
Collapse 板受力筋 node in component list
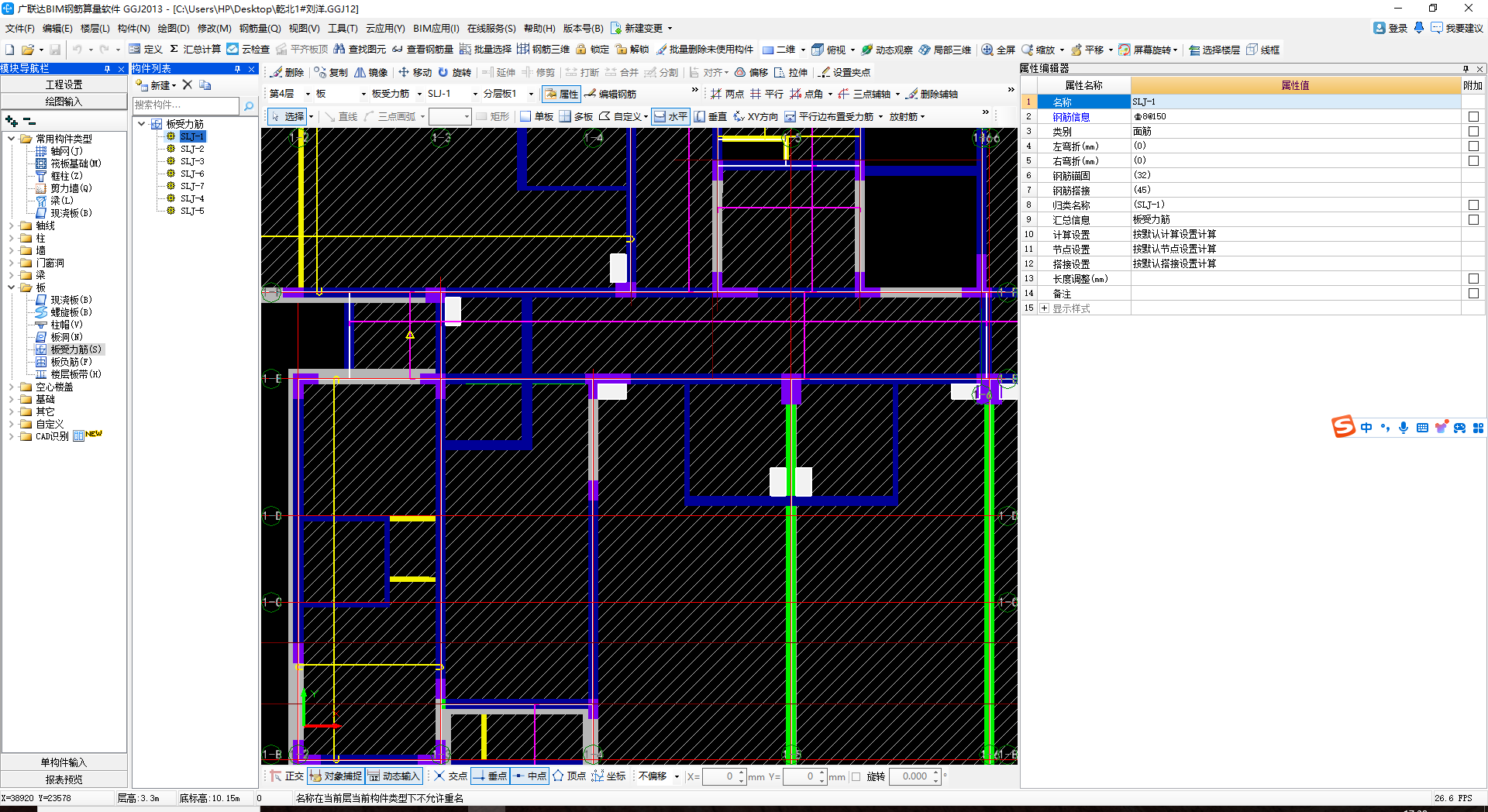pos(142,124)
